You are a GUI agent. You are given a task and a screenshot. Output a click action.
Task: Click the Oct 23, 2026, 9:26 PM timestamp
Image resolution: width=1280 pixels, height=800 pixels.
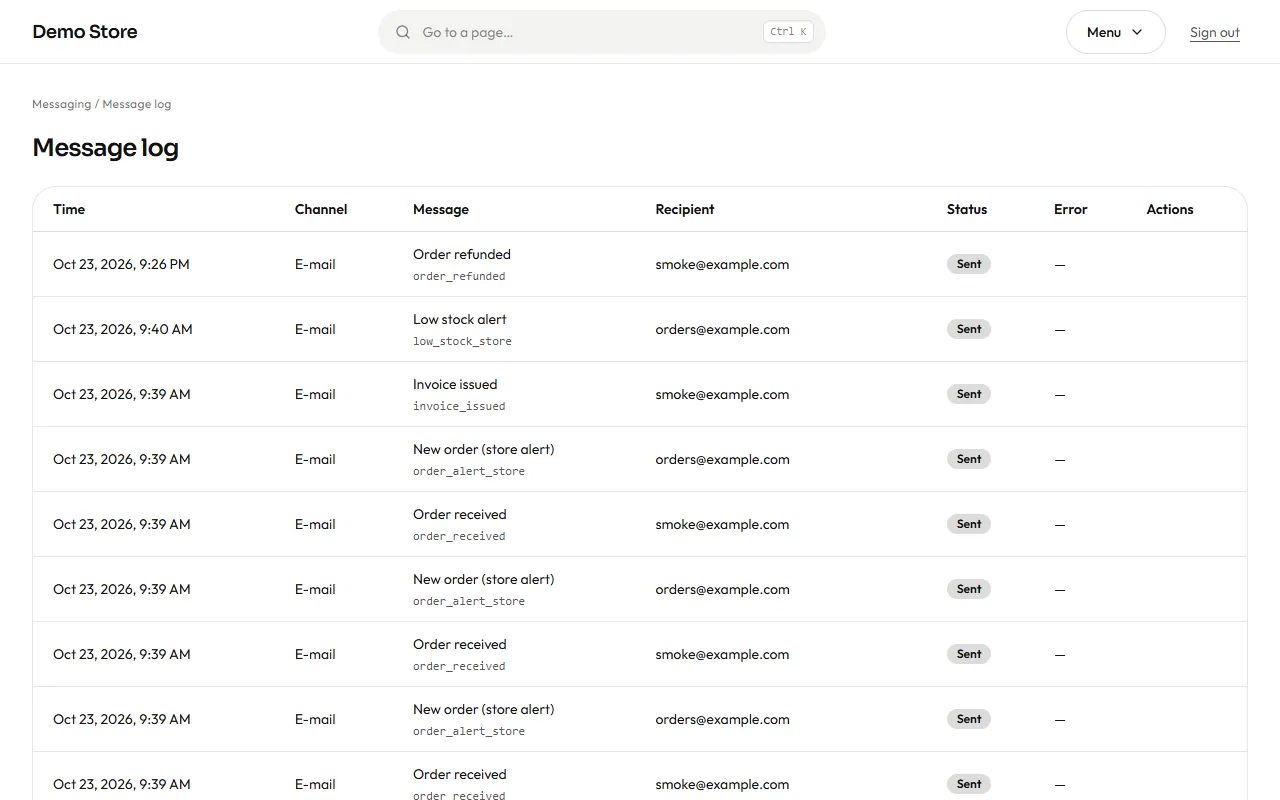point(121,264)
